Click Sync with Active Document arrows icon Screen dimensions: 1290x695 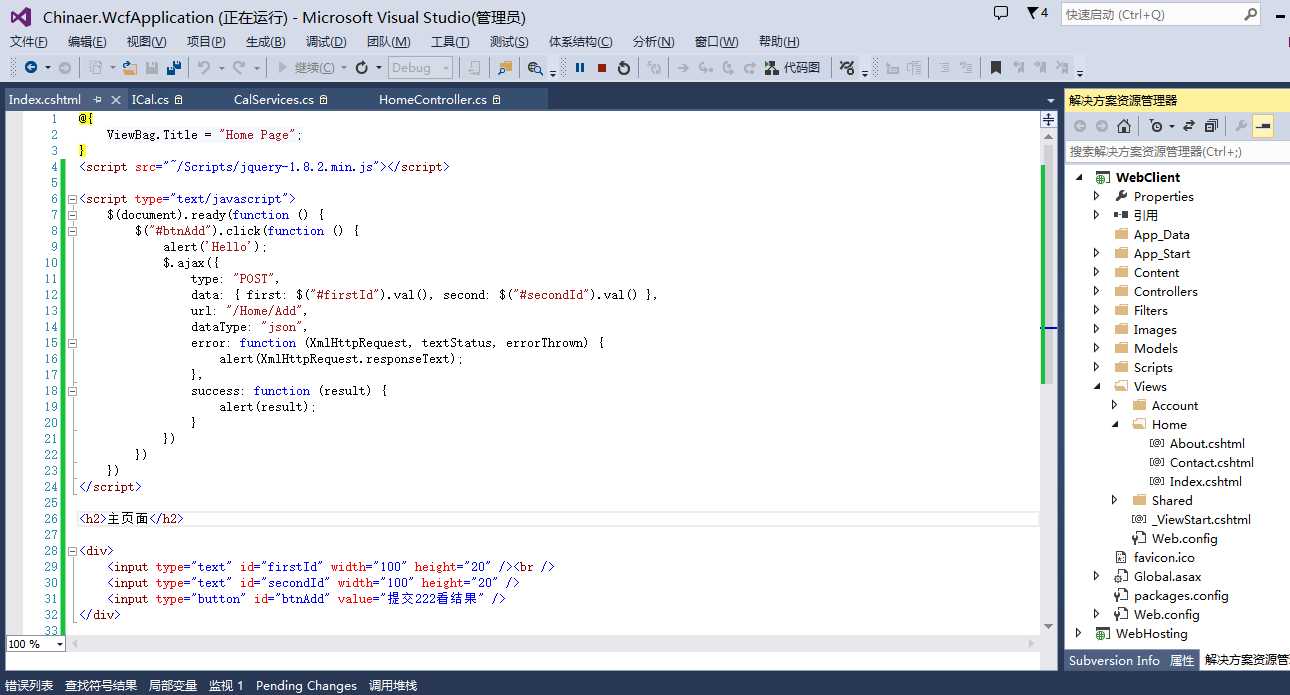point(1189,126)
